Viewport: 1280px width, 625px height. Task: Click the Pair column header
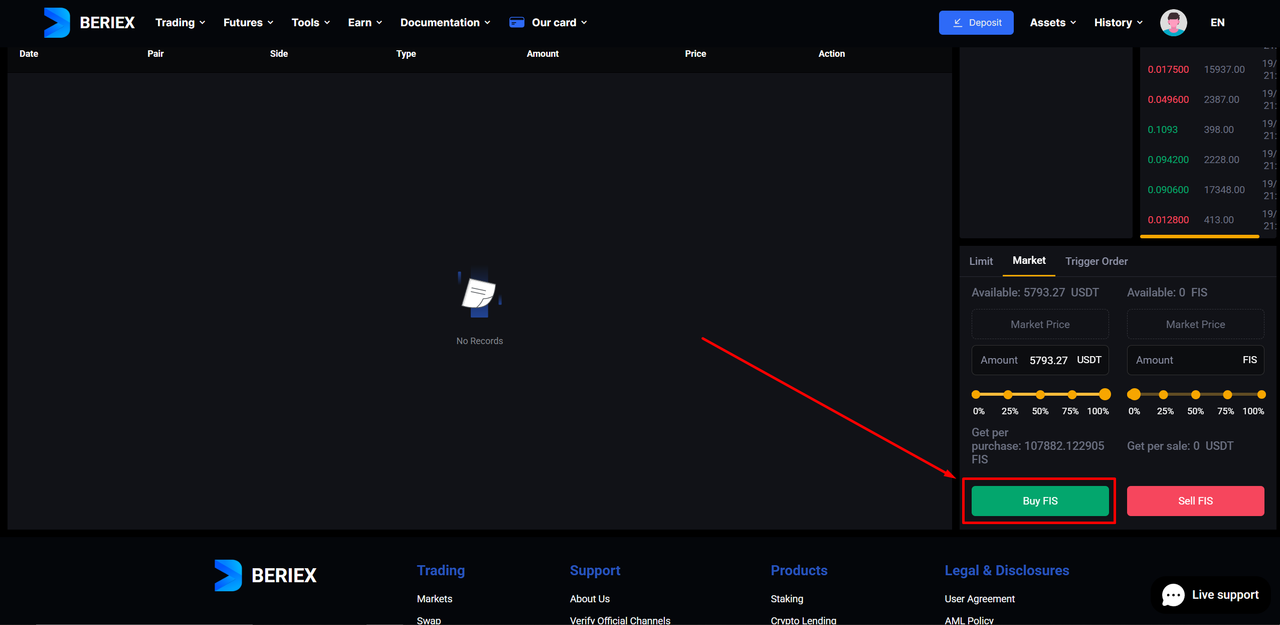[155, 54]
